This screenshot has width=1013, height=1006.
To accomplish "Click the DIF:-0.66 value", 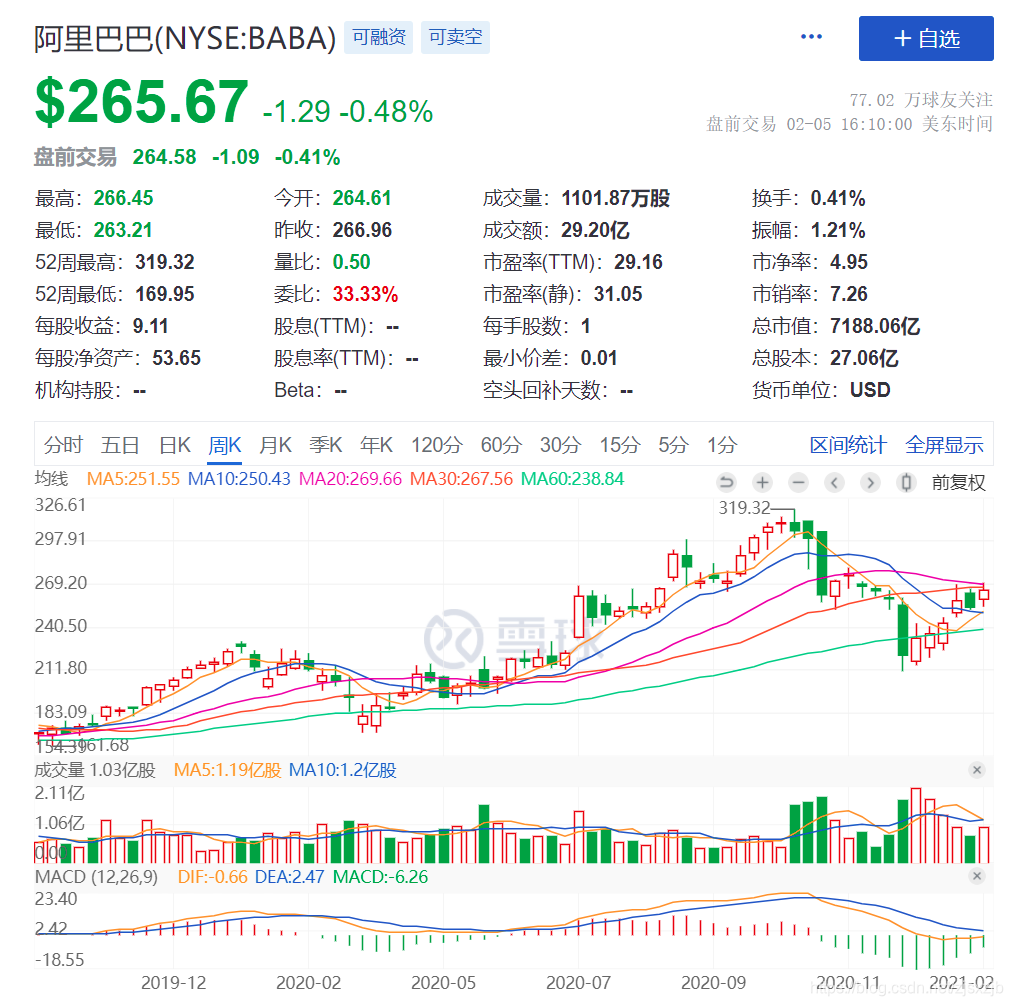I will point(213,877).
